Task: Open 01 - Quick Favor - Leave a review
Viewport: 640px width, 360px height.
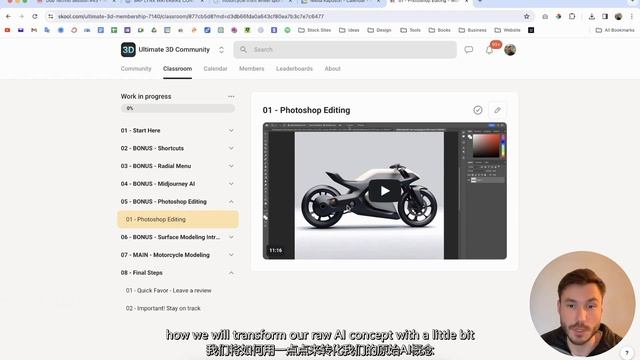Action: pyautogui.click(x=169, y=291)
